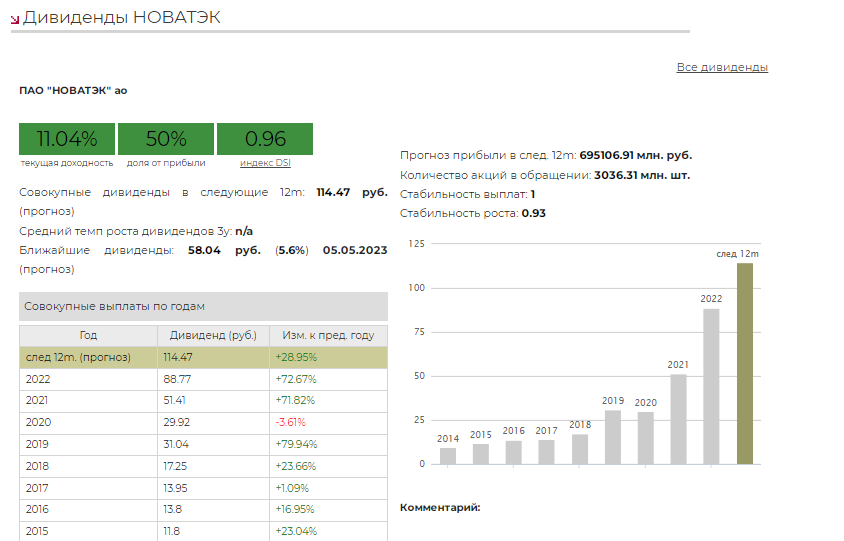Select the след 12m olive chart bar
Screen dimensions: 844x541
[x=744, y=363]
